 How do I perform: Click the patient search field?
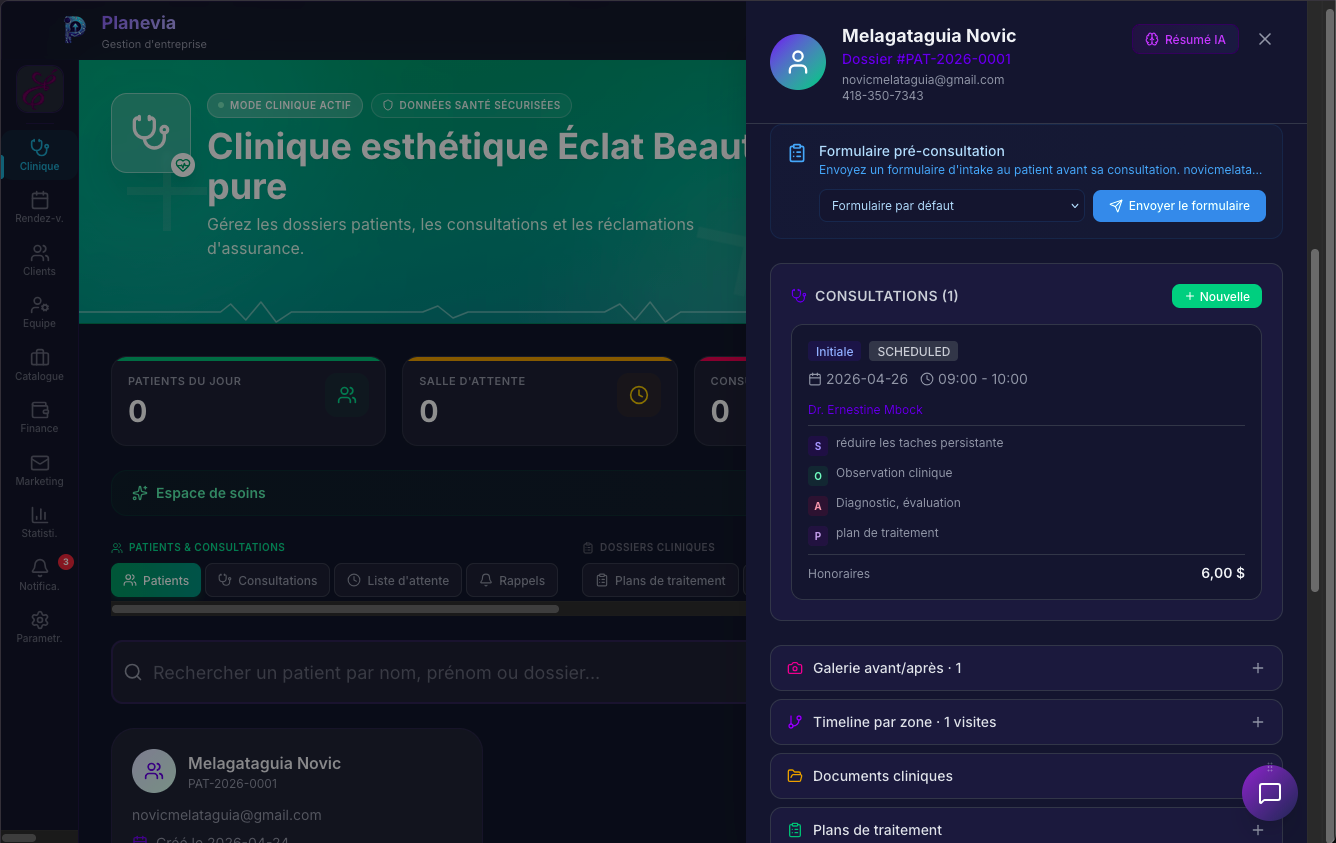click(x=428, y=672)
